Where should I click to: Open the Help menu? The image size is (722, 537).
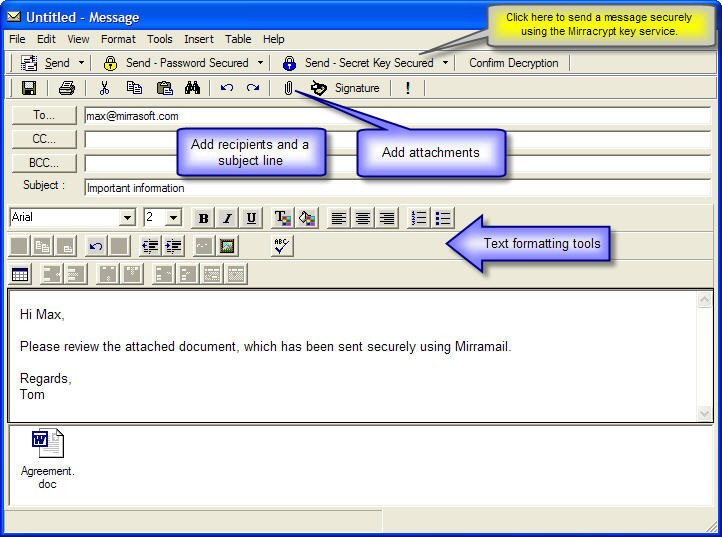point(274,39)
